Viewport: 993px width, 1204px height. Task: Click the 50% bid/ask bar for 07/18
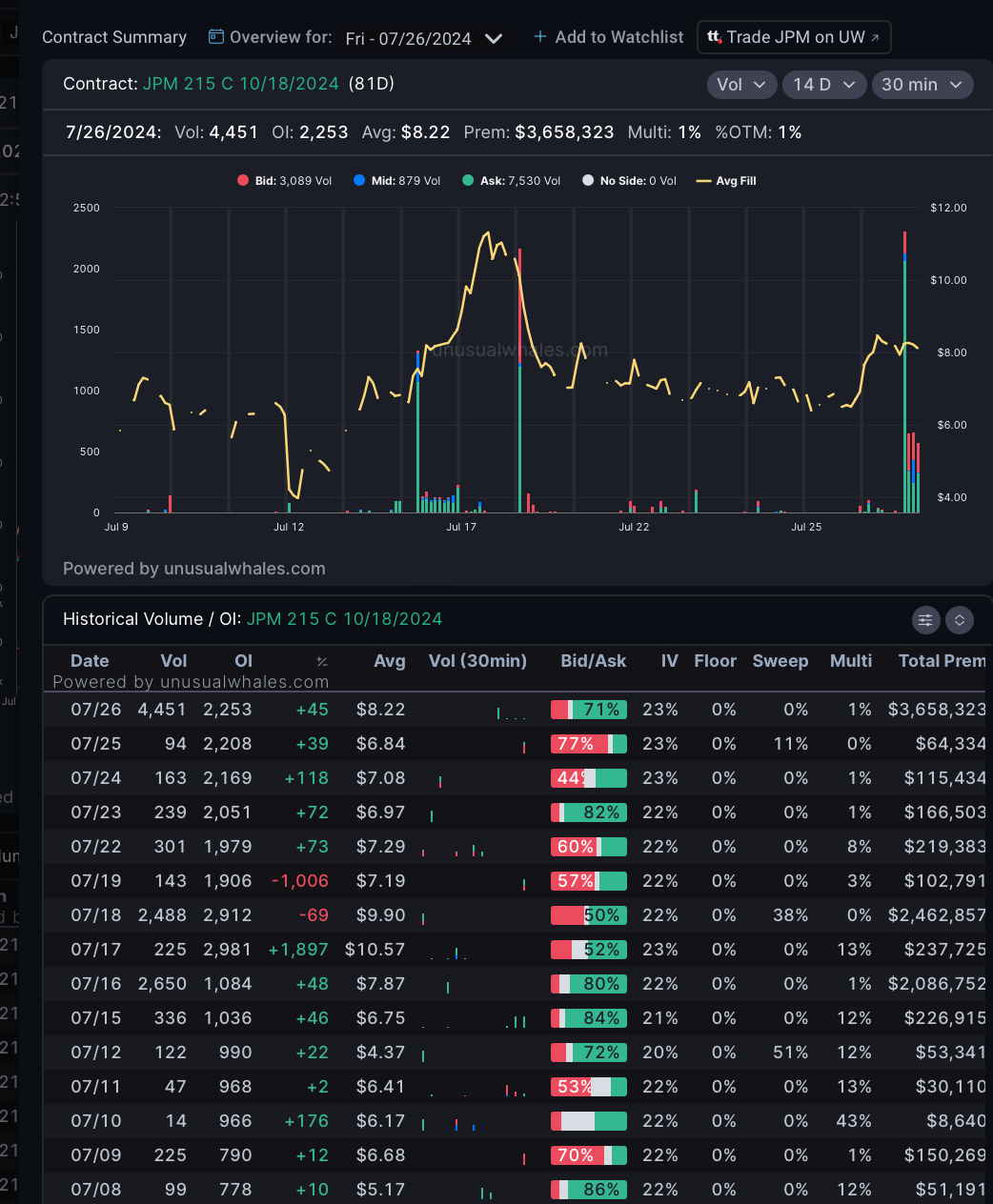click(589, 915)
